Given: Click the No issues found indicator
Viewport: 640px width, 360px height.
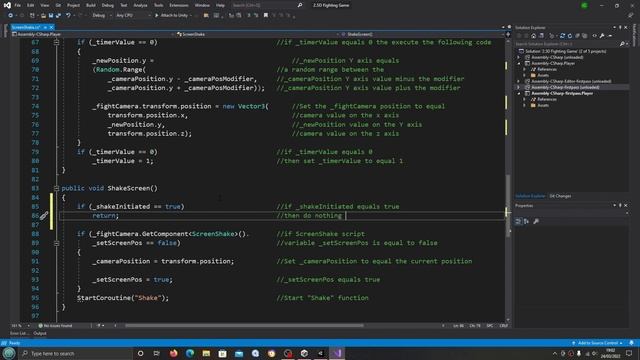Looking at the screenshot, I should (x=55, y=326).
